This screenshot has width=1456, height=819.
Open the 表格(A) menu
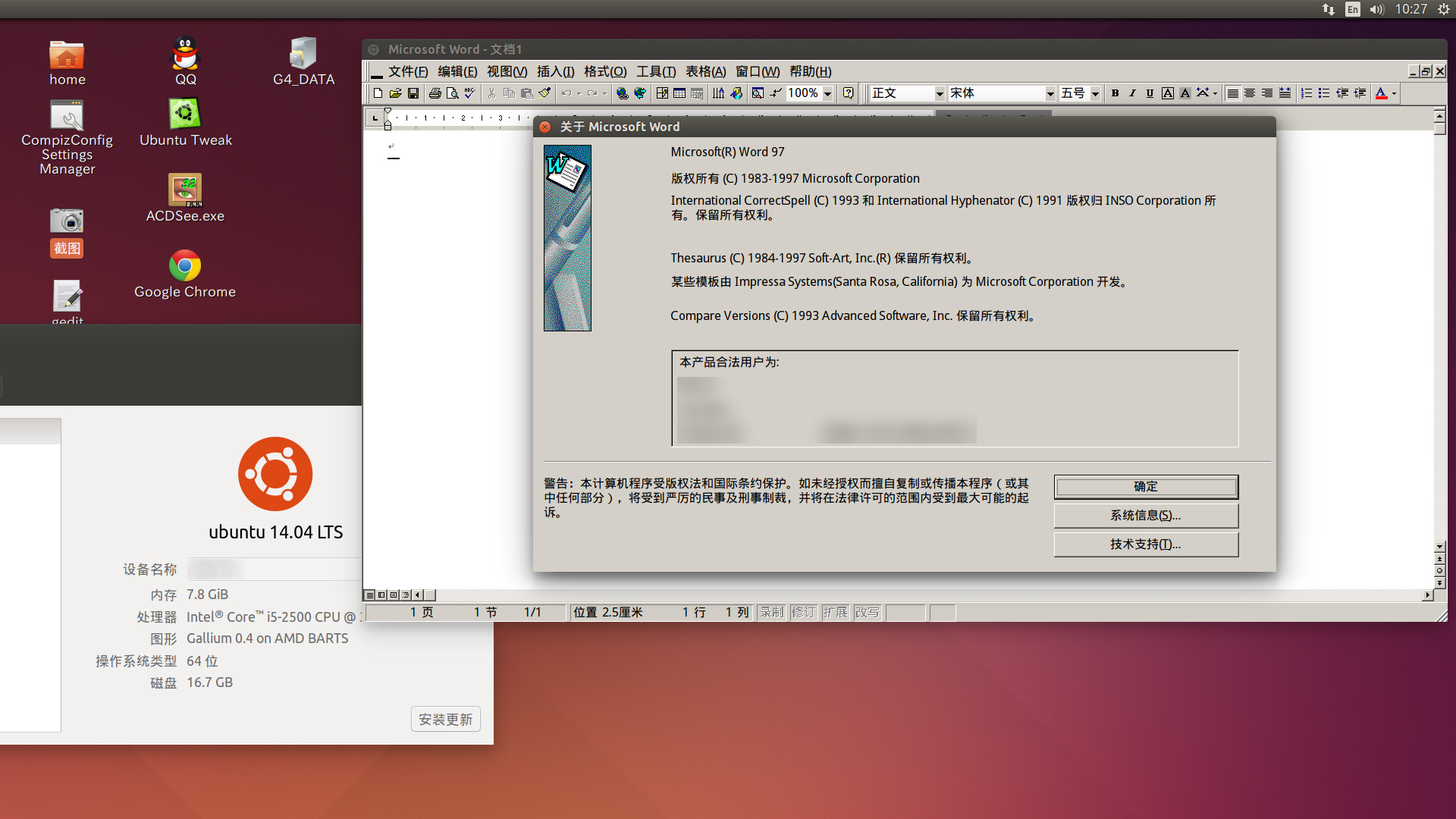(705, 71)
